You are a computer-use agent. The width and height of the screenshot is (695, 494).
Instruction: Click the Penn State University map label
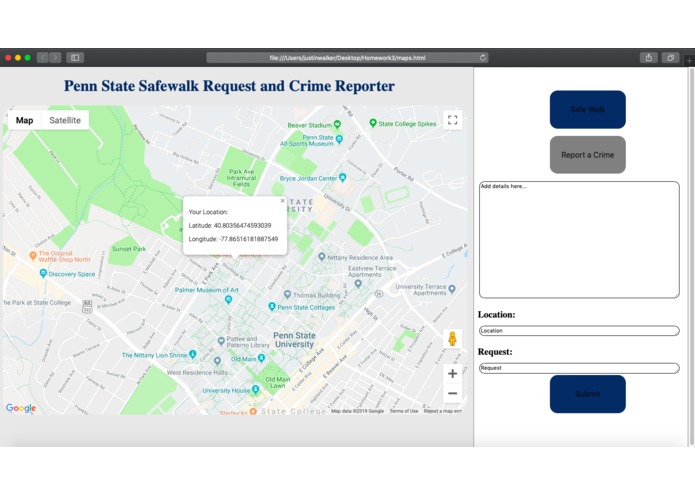(x=294, y=340)
